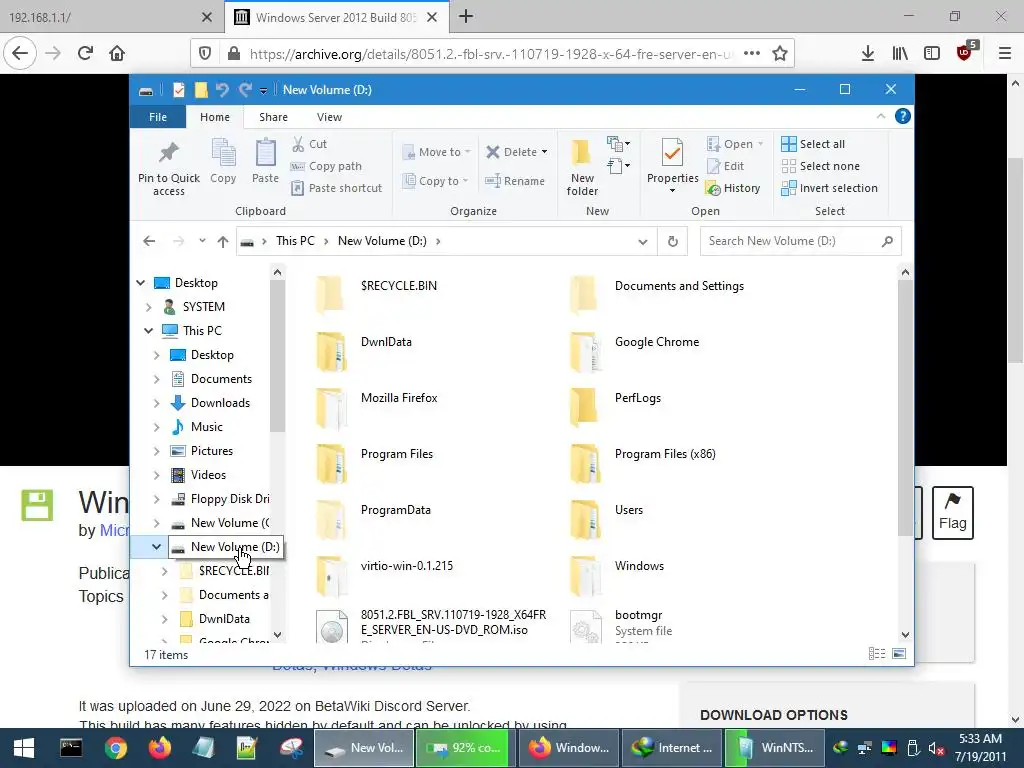Switch to large icons view in status bar
This screenshot has width=1024, height=768.
pos(899,654)
